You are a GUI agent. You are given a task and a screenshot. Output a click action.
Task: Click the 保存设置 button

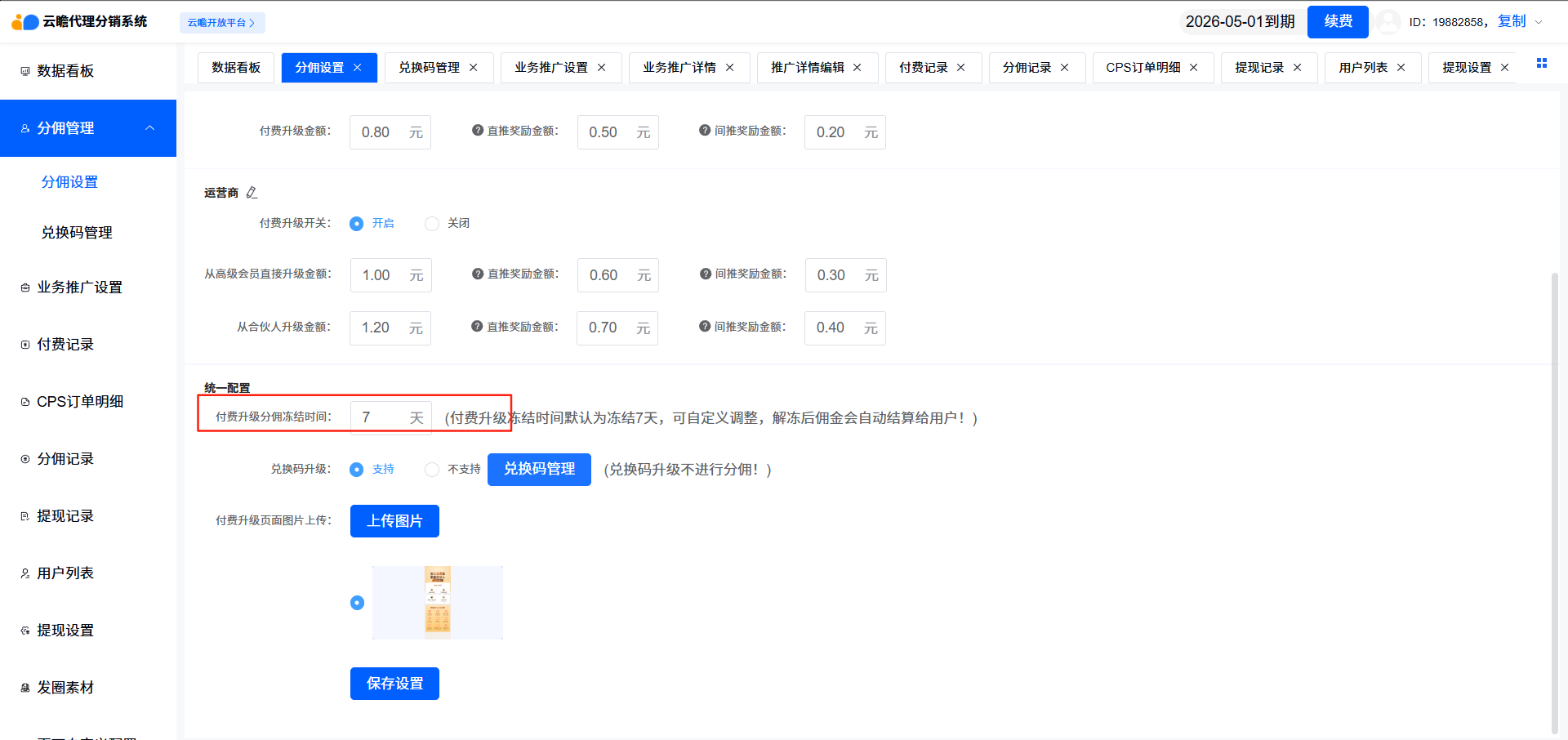pos(394,684)
